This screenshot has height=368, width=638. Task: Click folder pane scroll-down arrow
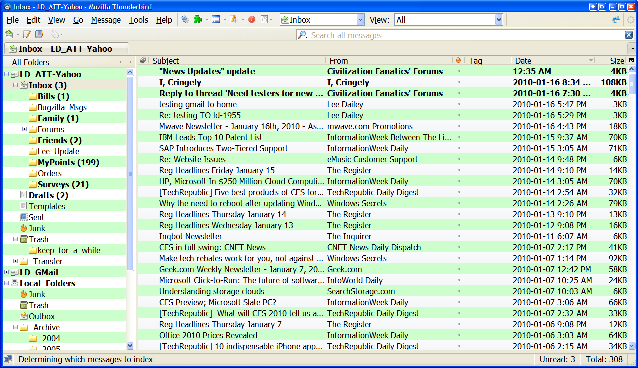coord(130,346)
